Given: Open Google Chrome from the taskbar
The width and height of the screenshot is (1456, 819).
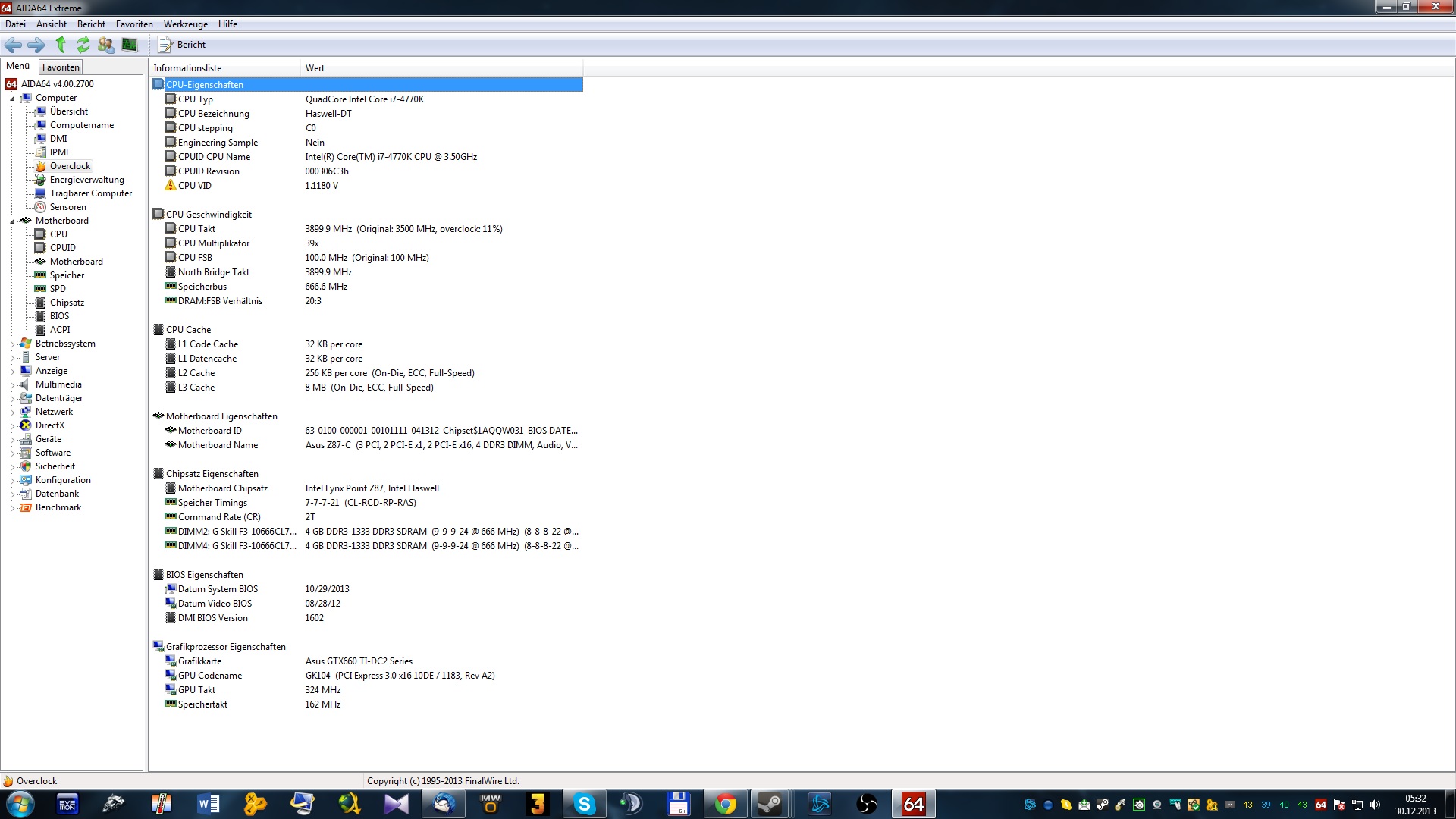Looking at the screenshot, I should [726, 804].
